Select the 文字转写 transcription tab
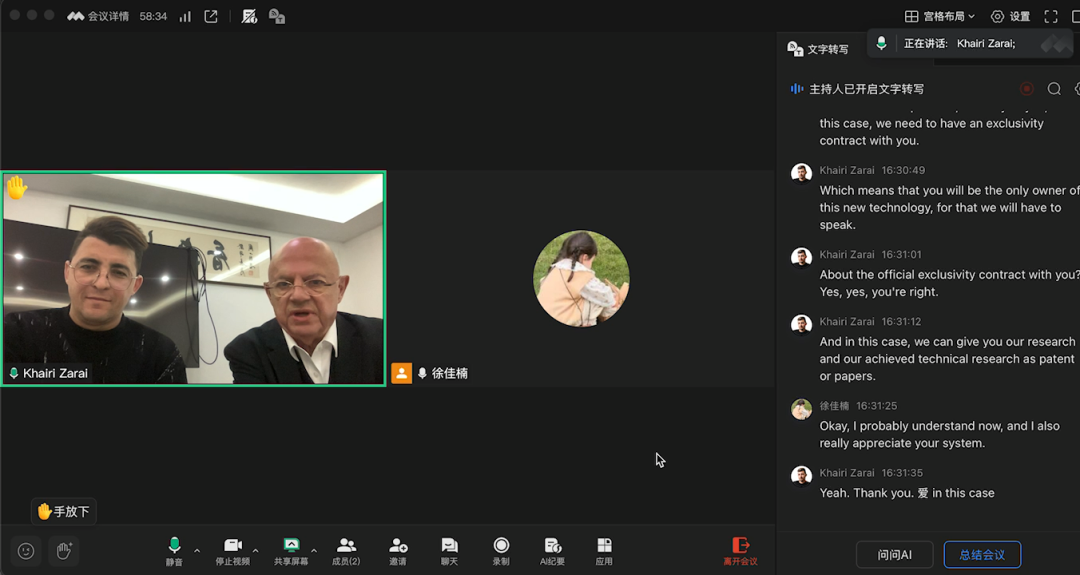This screenshot has width=1080, height=575. point(818,49)
